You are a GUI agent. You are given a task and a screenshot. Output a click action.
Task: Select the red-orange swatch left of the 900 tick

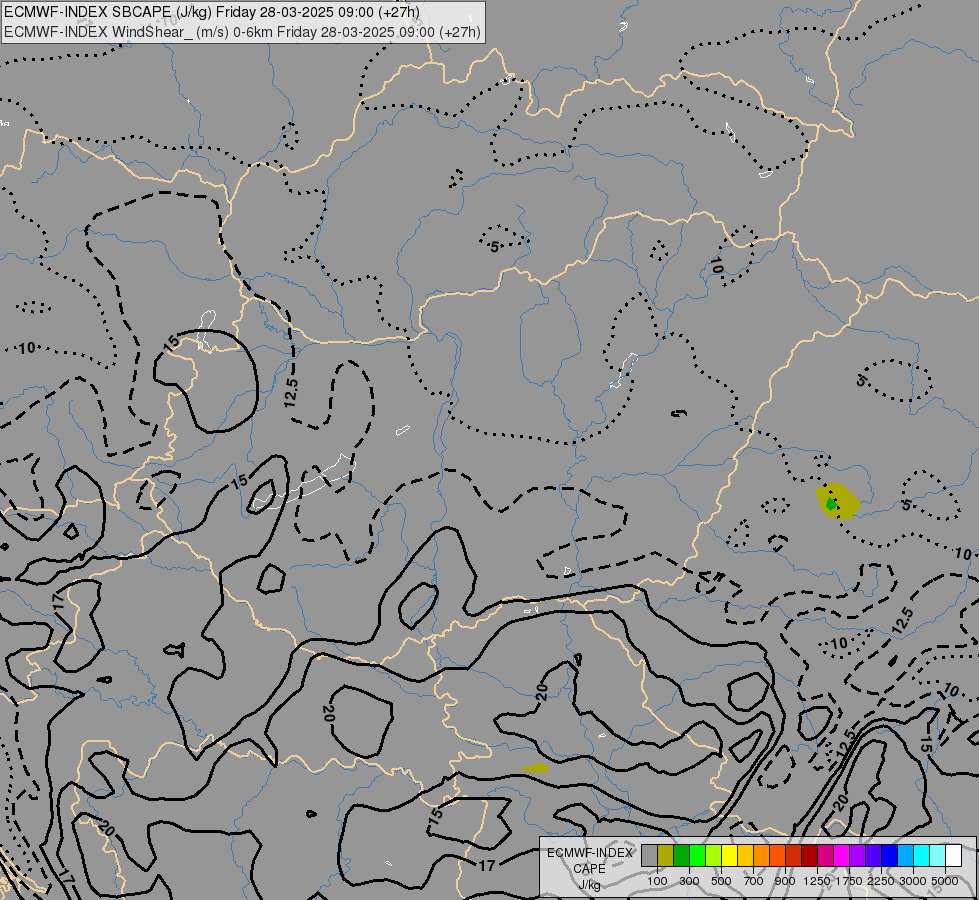pyautogui.click(x=777, y=856)
